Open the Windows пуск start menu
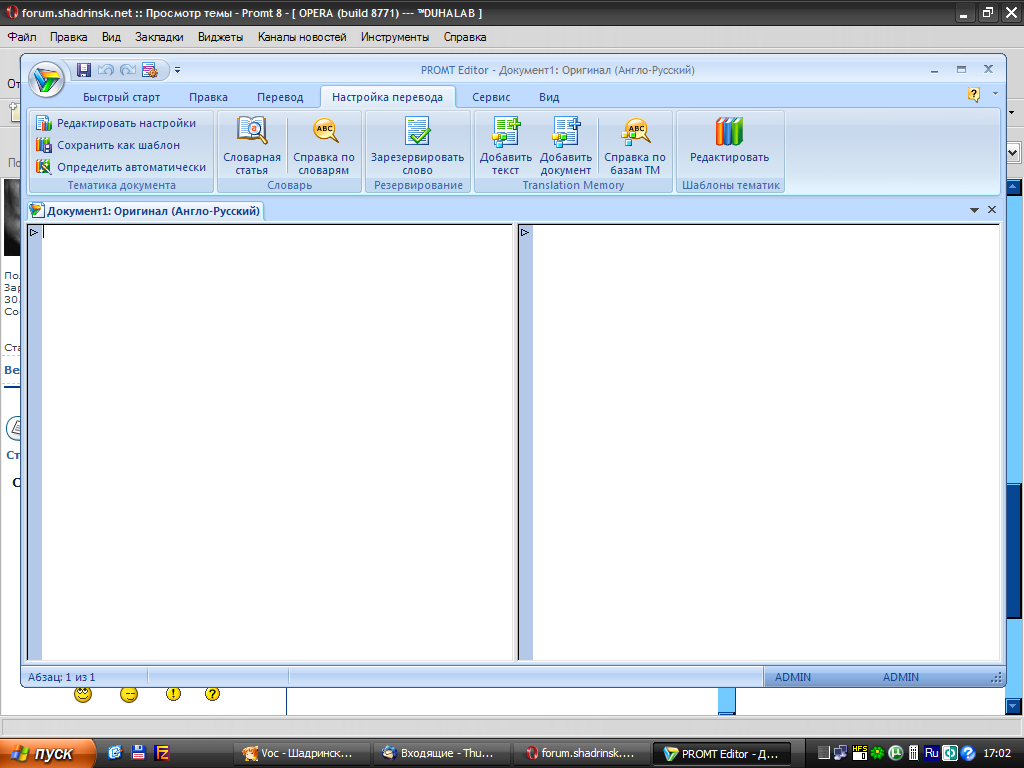 click(47, 754)
